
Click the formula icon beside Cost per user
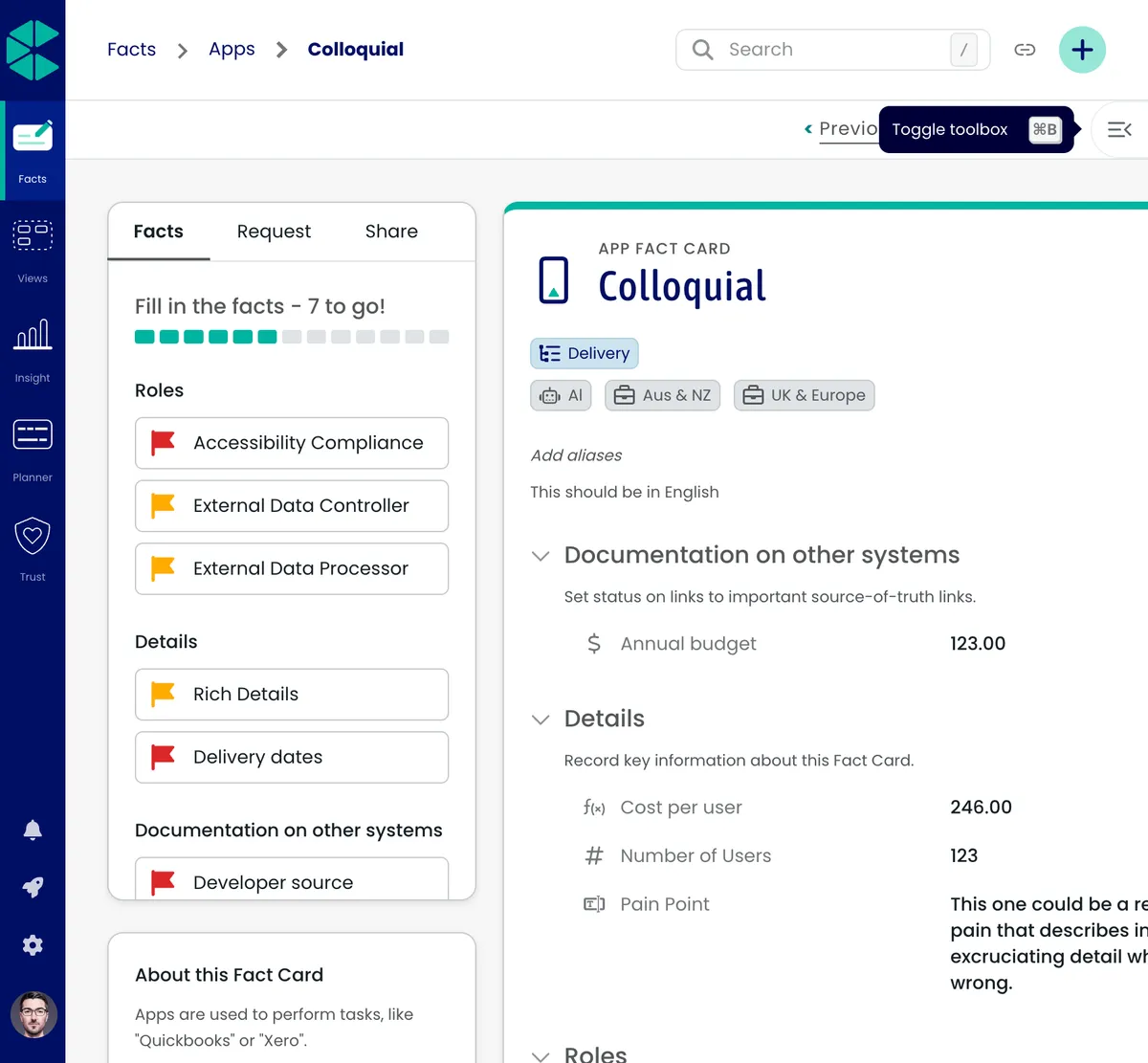594,808
